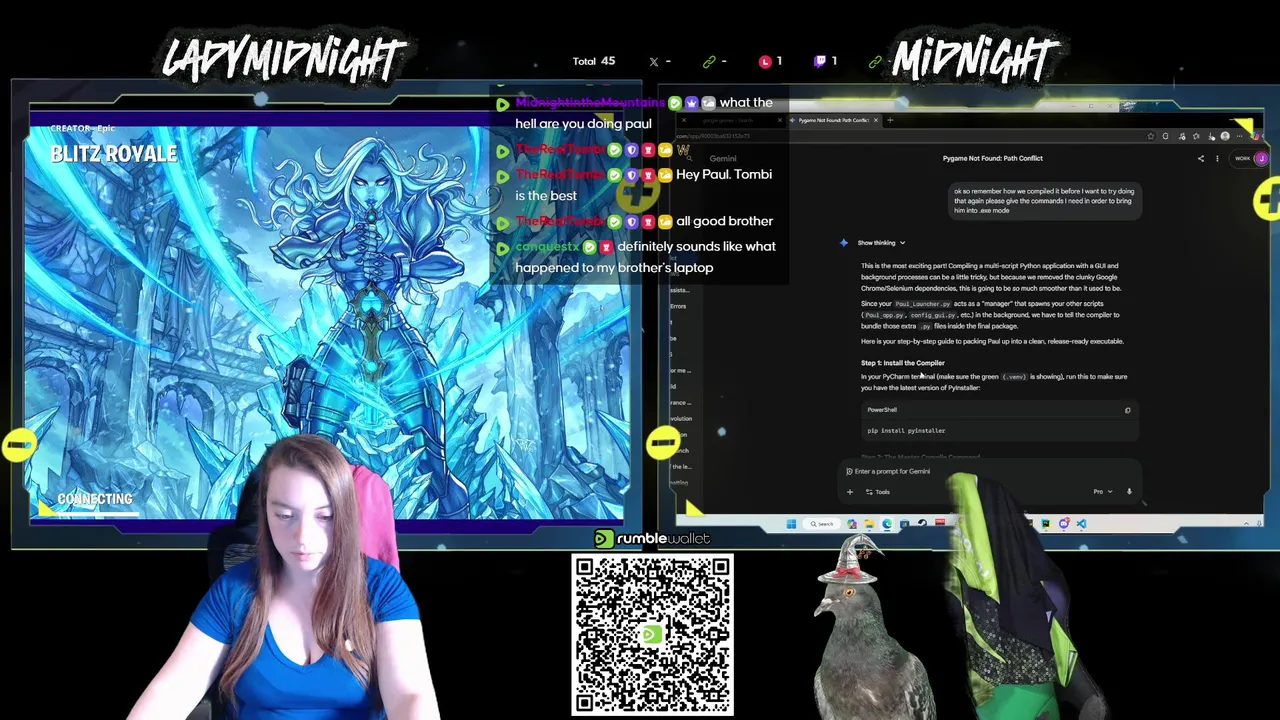Click the Copilot icon in browser toolbar

(1255, 136)
